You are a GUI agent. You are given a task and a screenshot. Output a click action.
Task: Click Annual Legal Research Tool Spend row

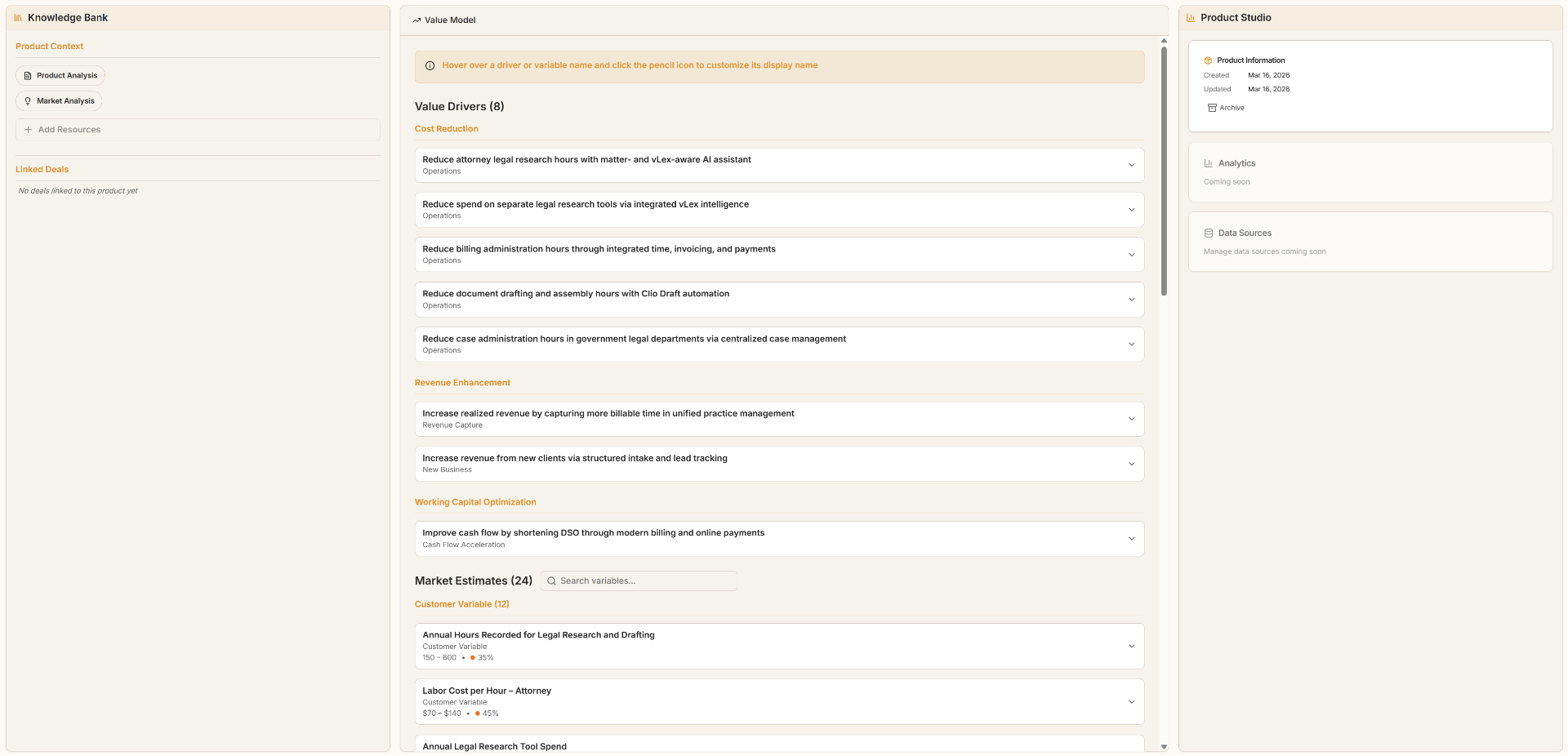780,745
